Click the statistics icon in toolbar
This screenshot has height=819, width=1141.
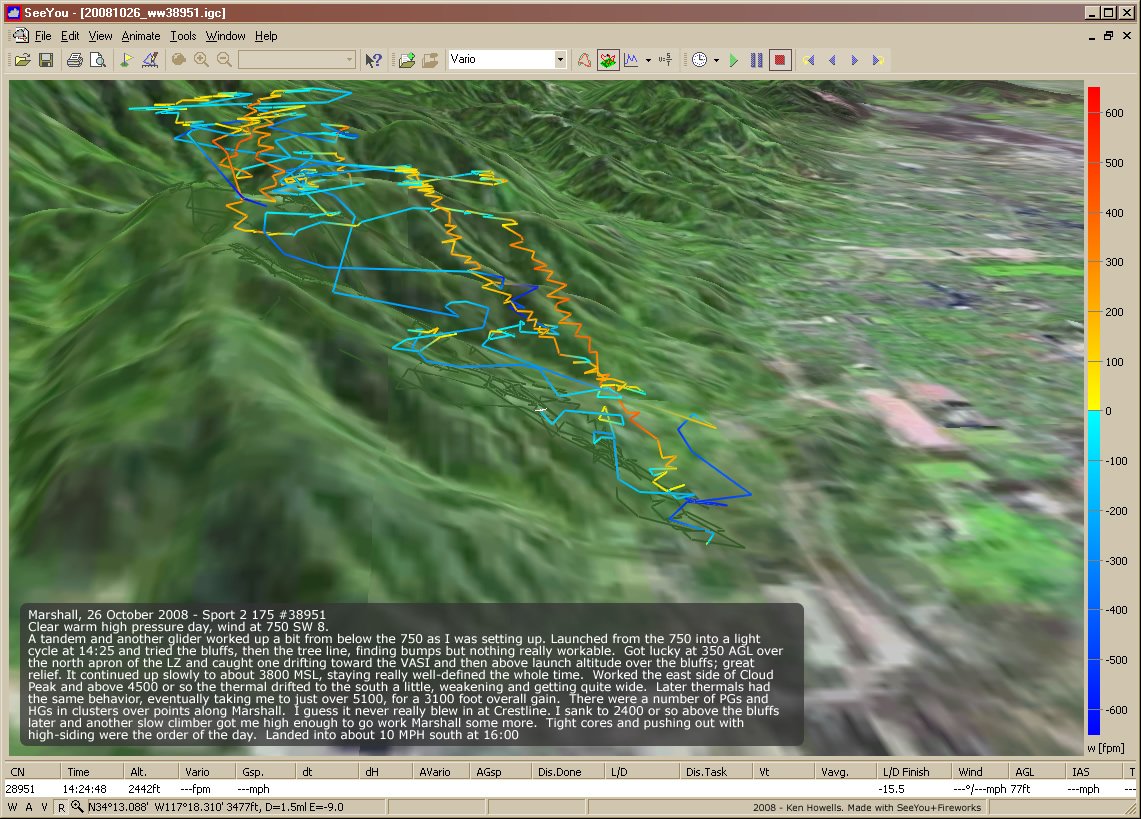pos(666,60)
